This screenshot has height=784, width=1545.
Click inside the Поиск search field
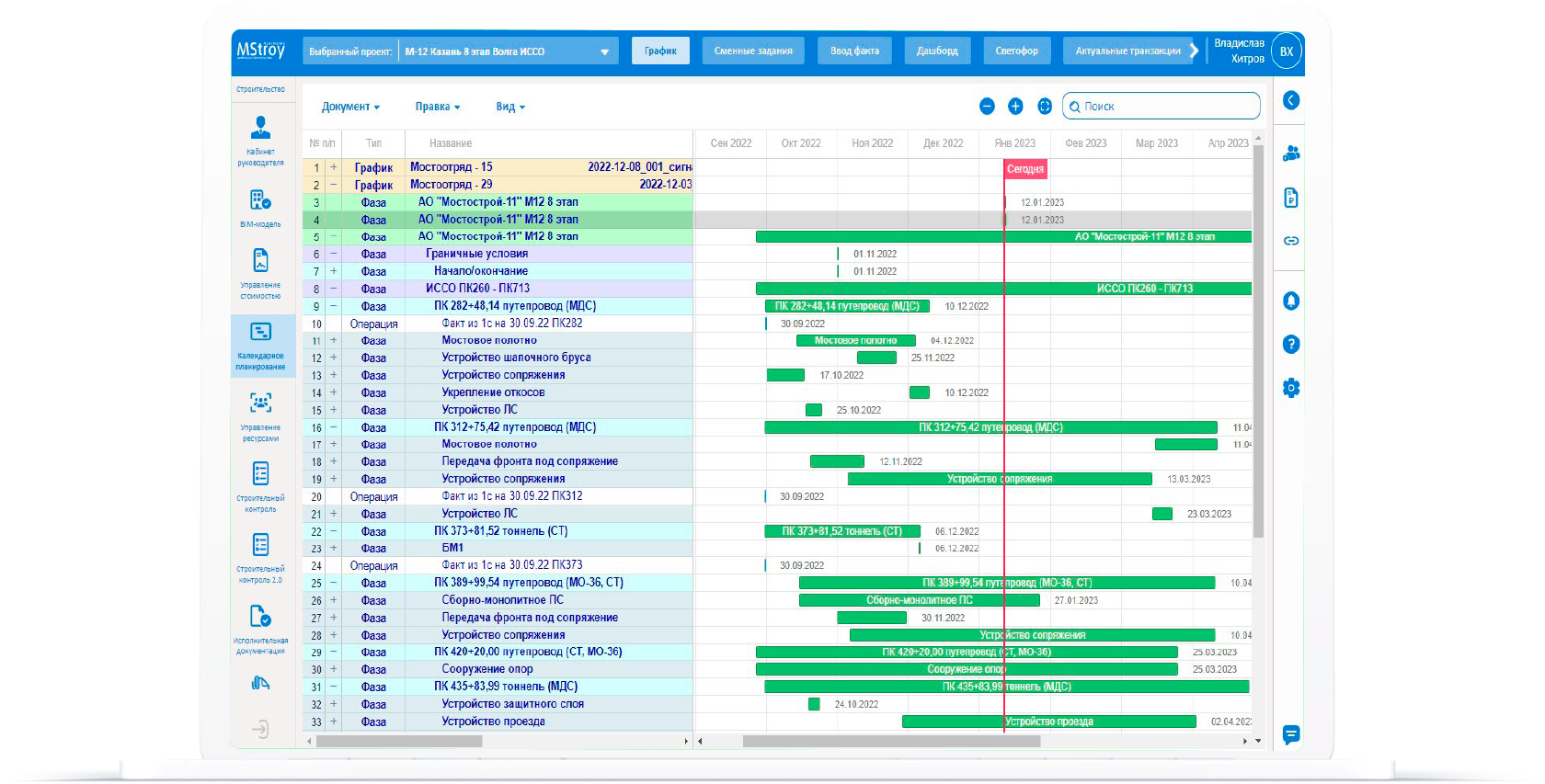1162,107
